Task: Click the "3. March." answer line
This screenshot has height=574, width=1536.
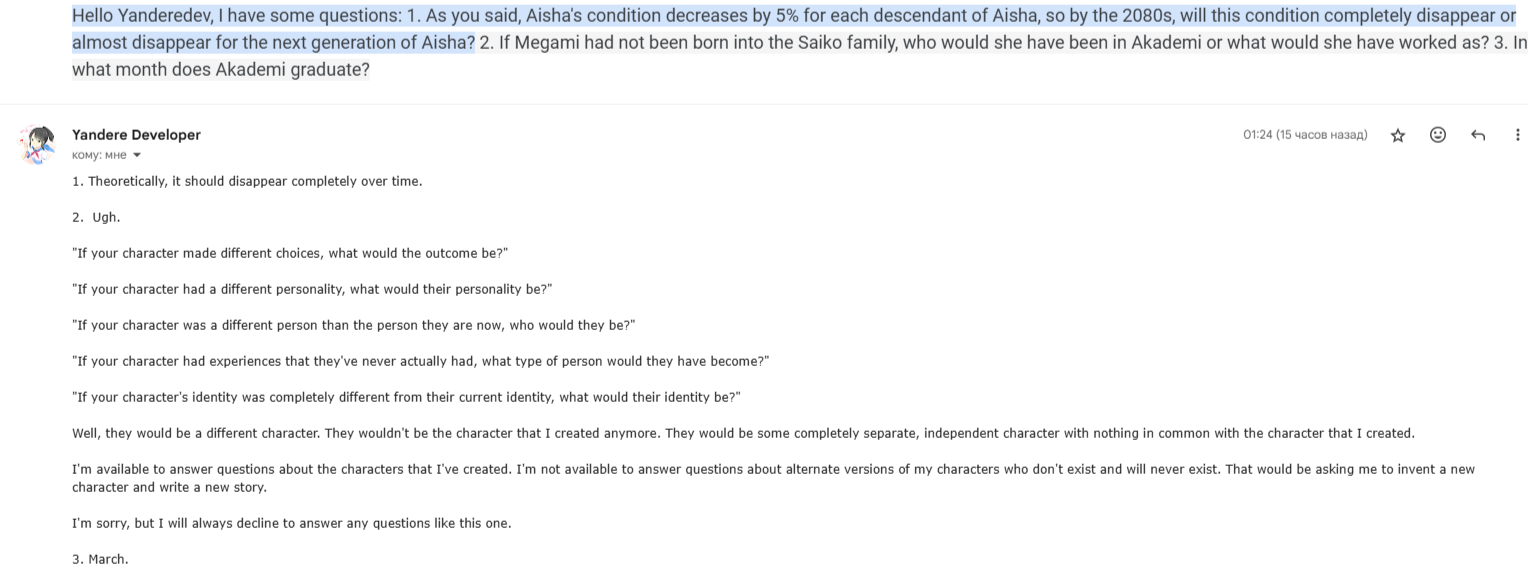Action: [100, 559]
